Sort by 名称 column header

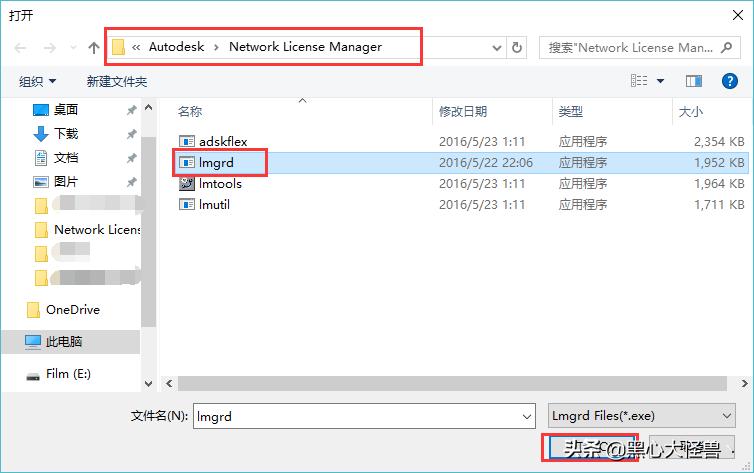[x=190, y=112]
